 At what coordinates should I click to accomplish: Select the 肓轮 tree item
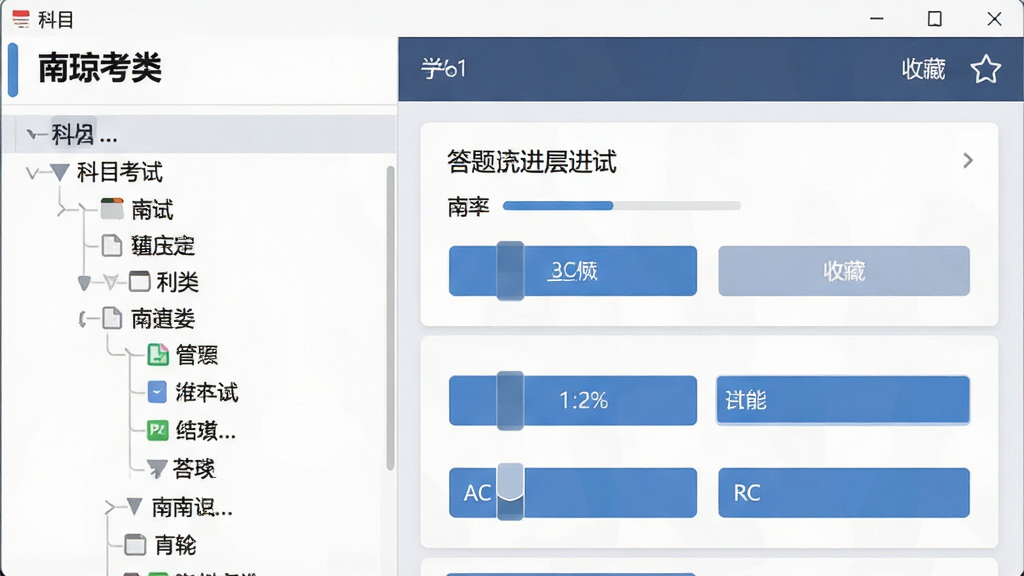(x=175, y=545)
